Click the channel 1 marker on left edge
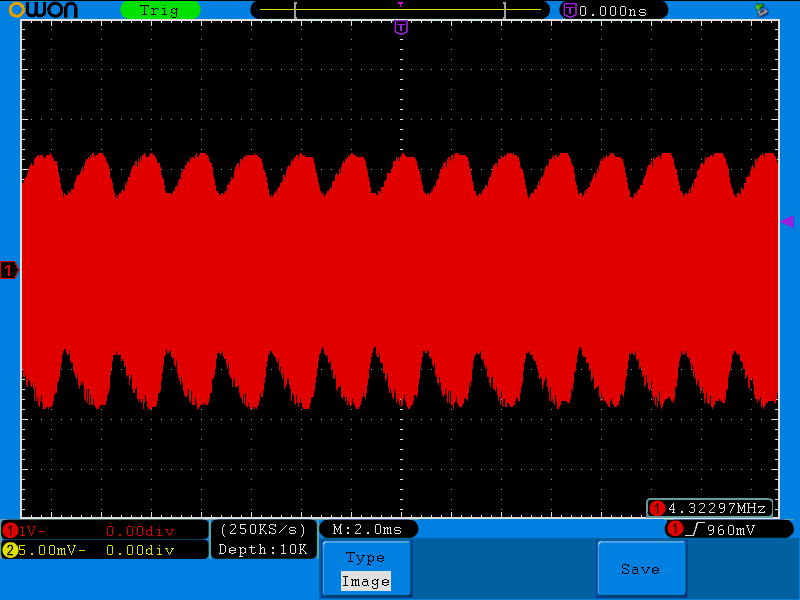 click(x=8, y=270)
